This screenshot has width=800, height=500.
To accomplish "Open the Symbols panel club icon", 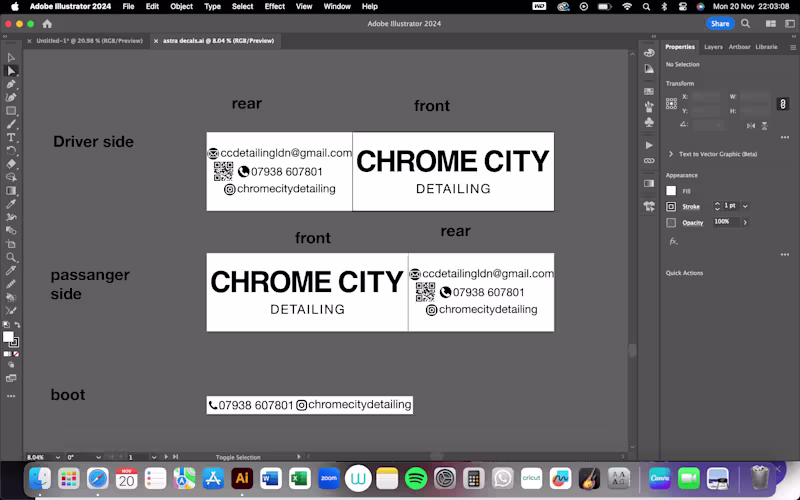I will point(649,122).
